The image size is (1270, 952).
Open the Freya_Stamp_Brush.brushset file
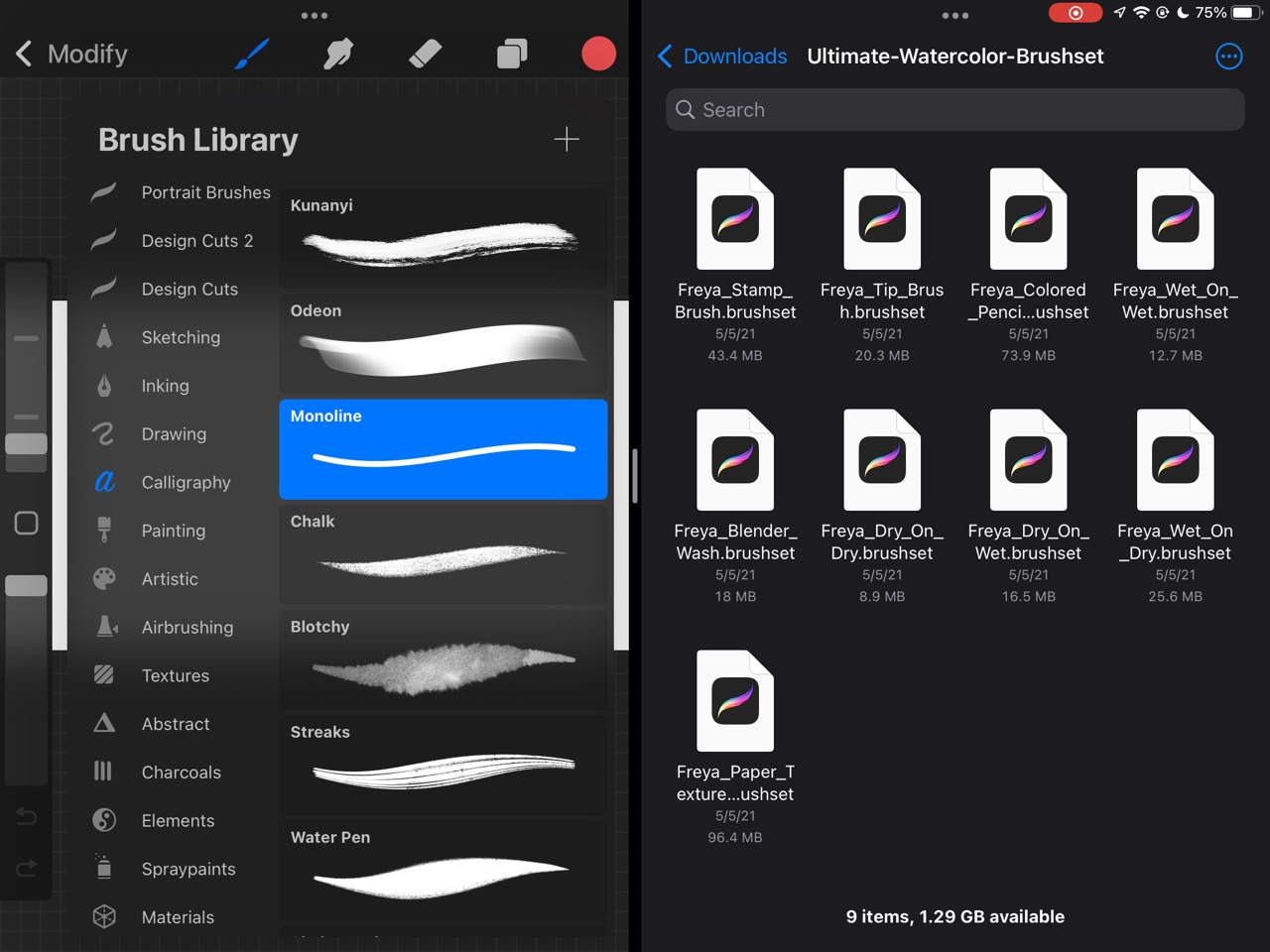coord(735,218)
